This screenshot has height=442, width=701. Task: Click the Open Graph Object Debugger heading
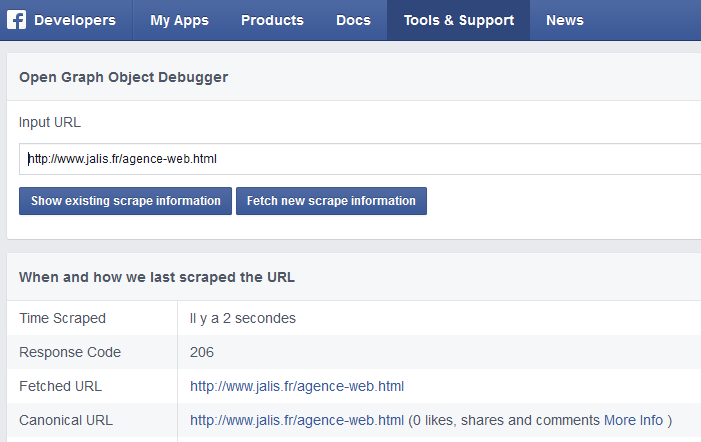click(x=124, y=77)
